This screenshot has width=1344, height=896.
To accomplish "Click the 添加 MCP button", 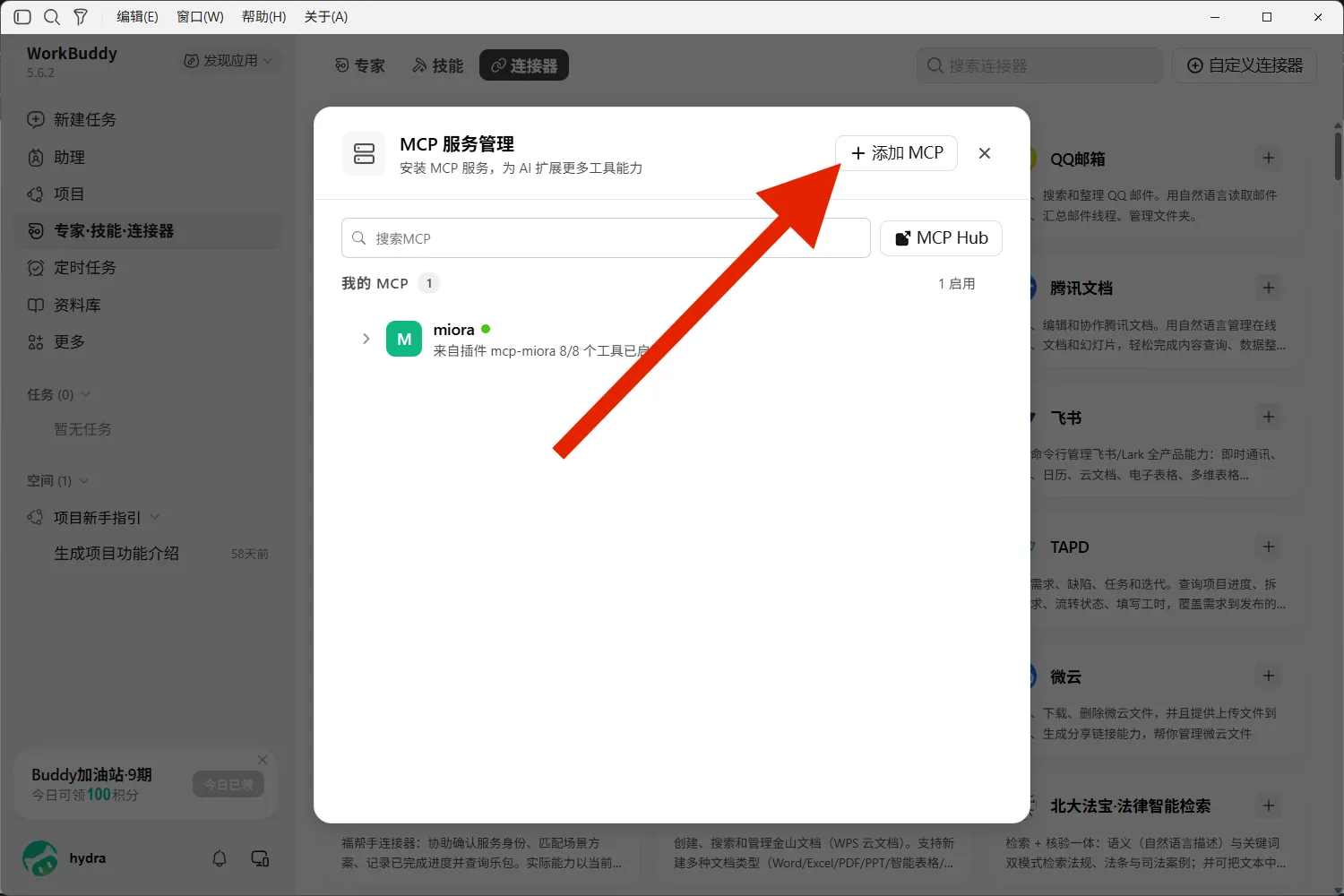I will pyautogui.click(x=896, y=153).
